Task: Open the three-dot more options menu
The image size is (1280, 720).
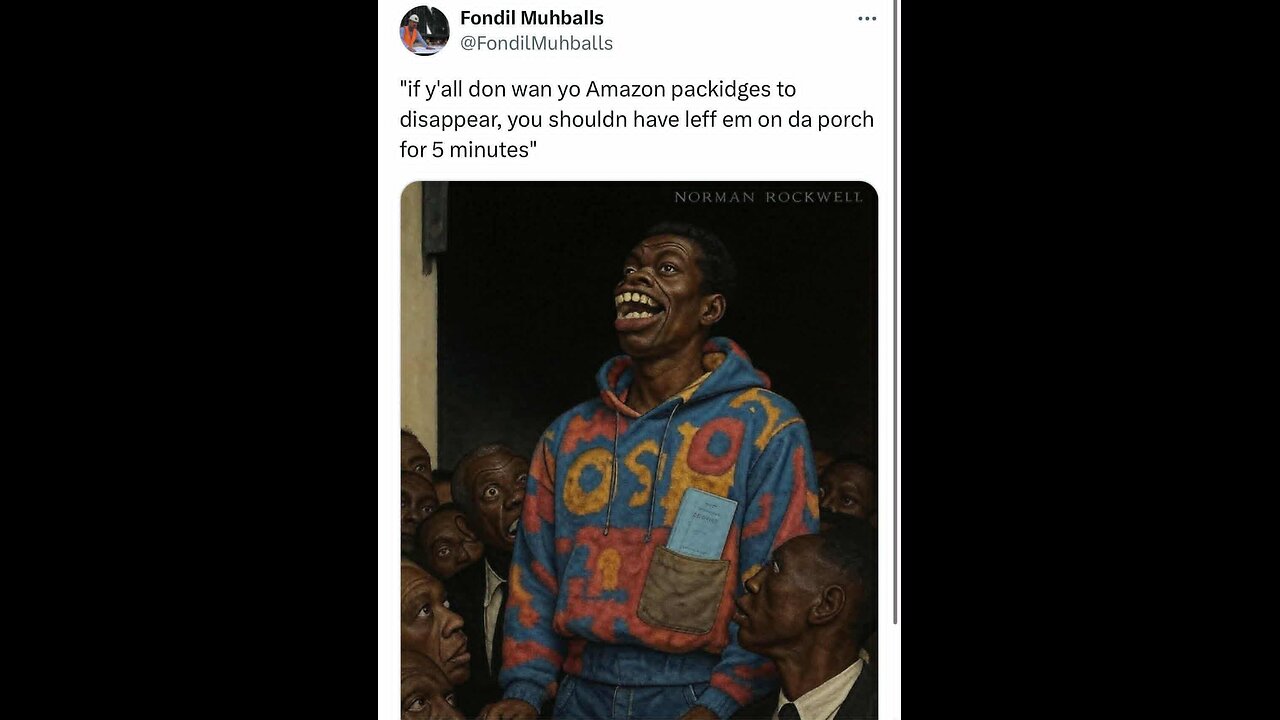Action: coord(867,19)
